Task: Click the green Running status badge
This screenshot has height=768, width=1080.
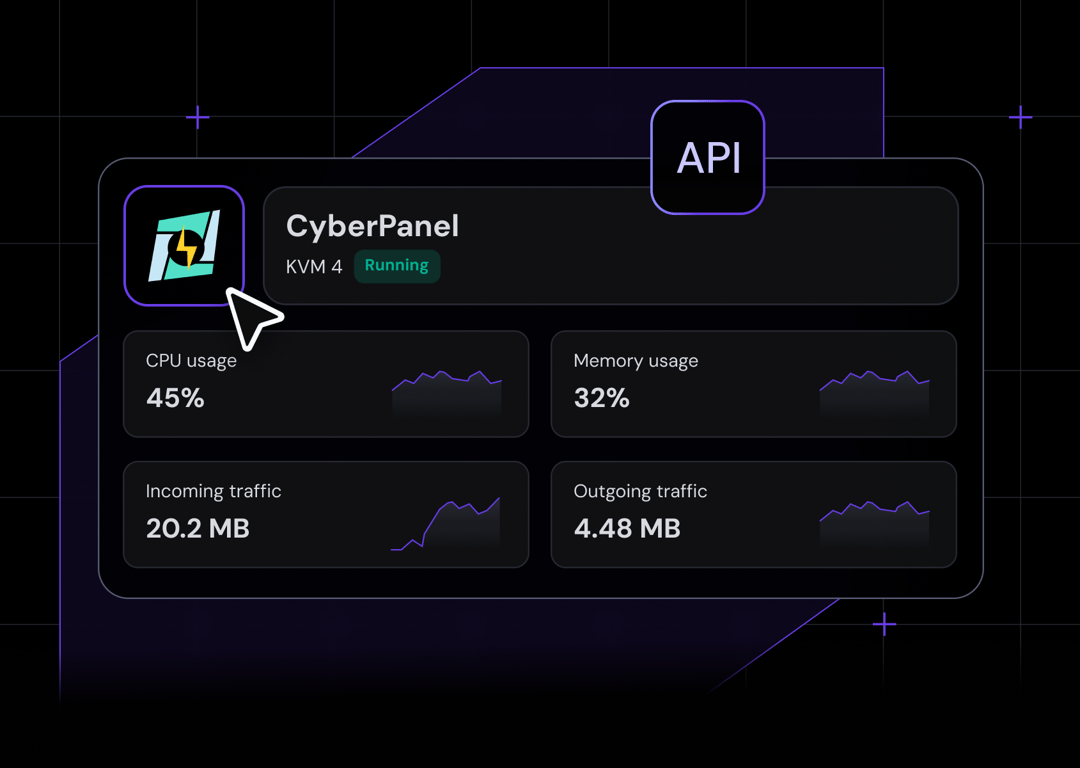Action: coord(397,266)
